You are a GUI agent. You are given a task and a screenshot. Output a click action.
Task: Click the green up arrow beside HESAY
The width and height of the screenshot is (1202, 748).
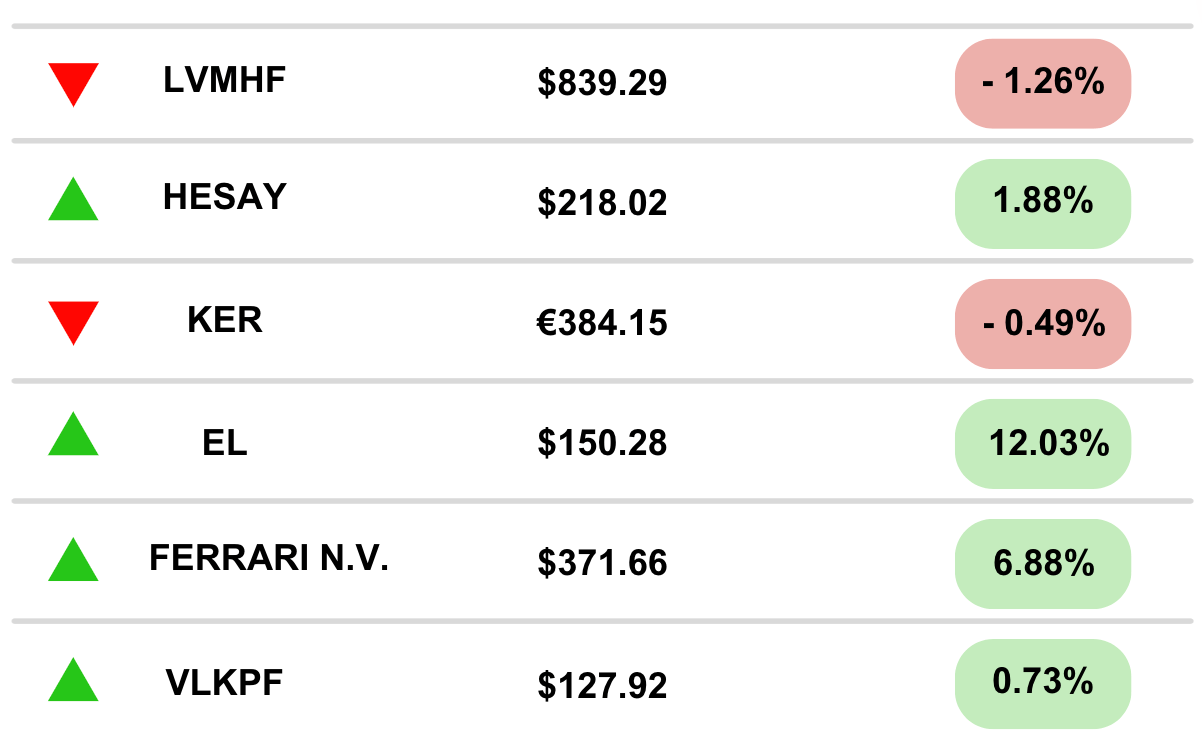(x=73, y=199)
